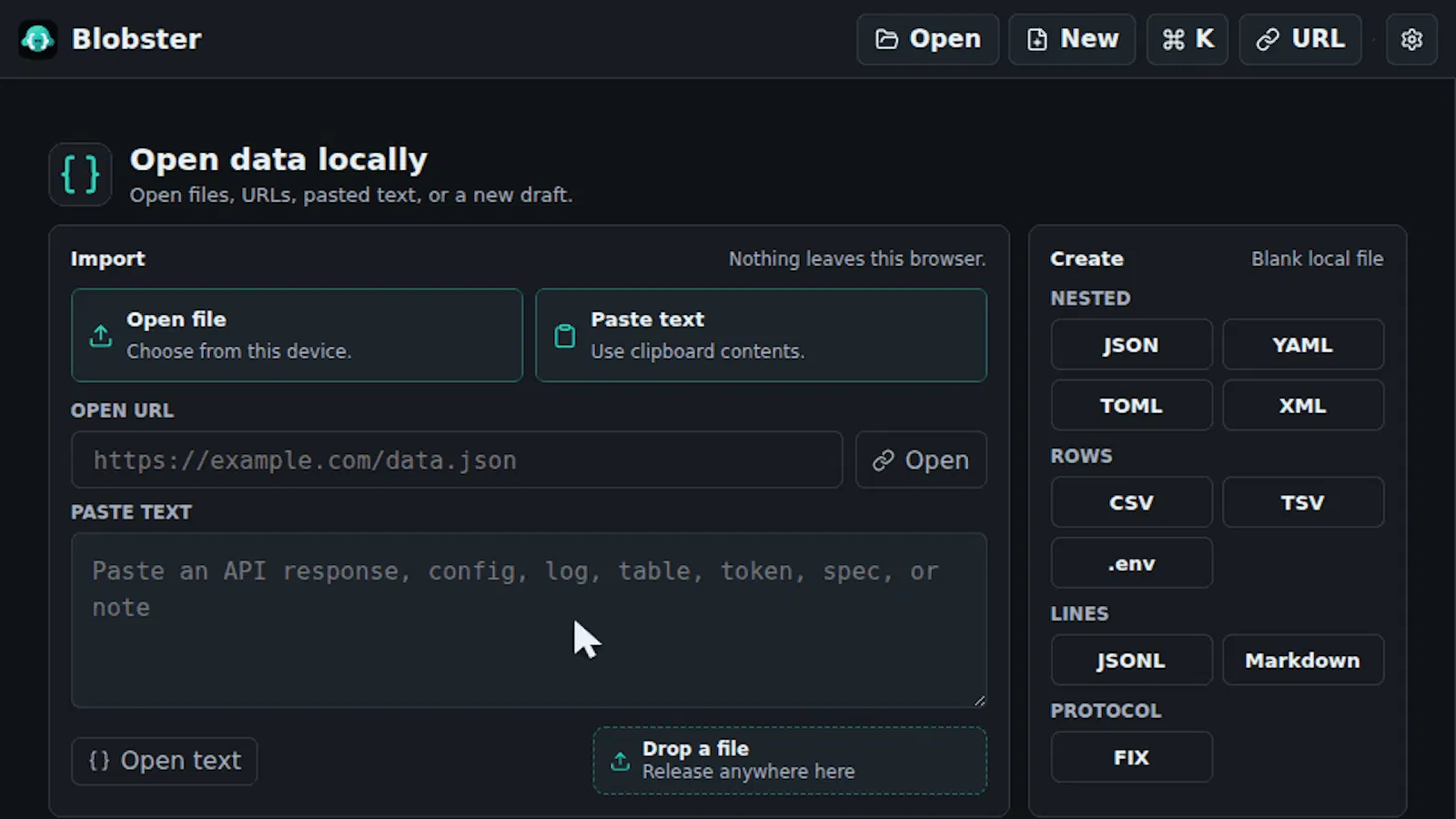The width and height of the screenshot is (1456, 819).
Task: Click the URL button in top toolbar
Action: [1300, 39]
